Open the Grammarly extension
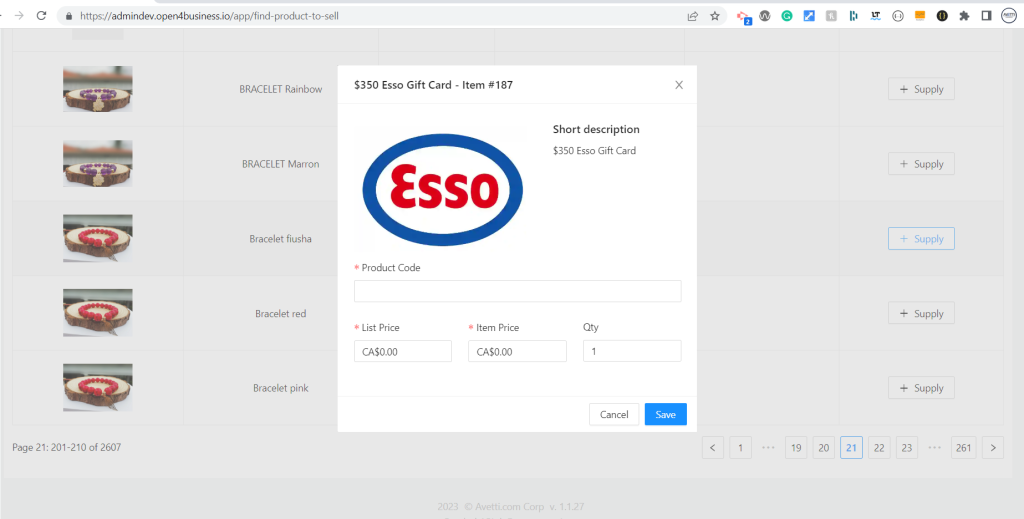Image resolution: width=1024 pixels, height=519 pixels. (x=787, y=16)
